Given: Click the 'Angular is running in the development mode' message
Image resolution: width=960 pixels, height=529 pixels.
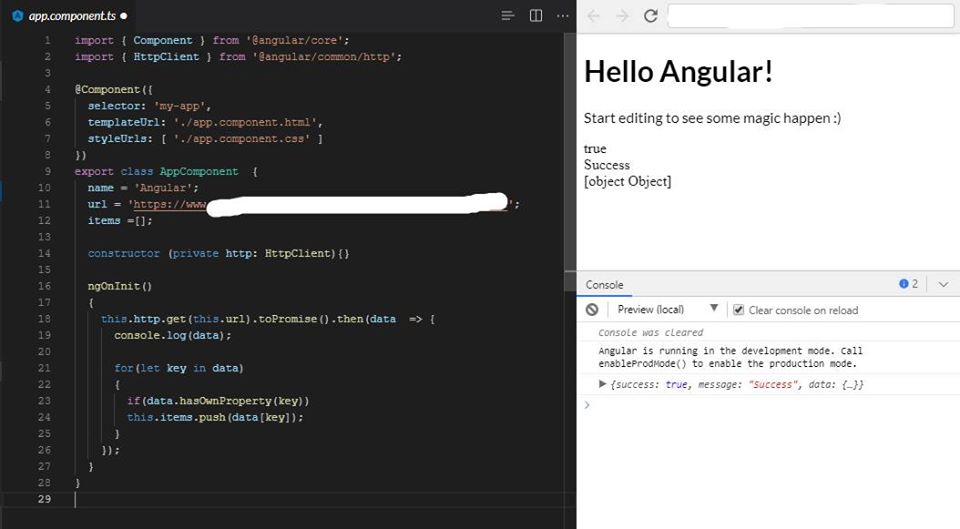Looking at the screenshot, I should click(x=730, y=357).
